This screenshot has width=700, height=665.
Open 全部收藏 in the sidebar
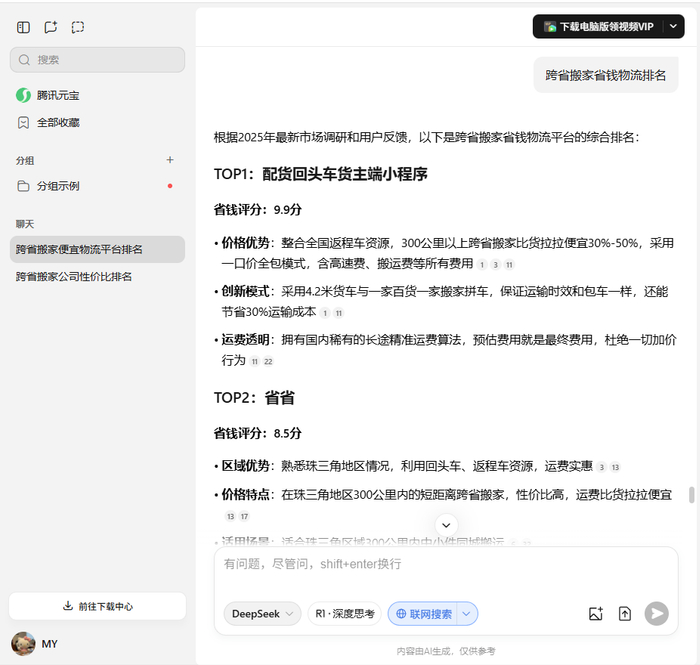click(x=58, y=123)
